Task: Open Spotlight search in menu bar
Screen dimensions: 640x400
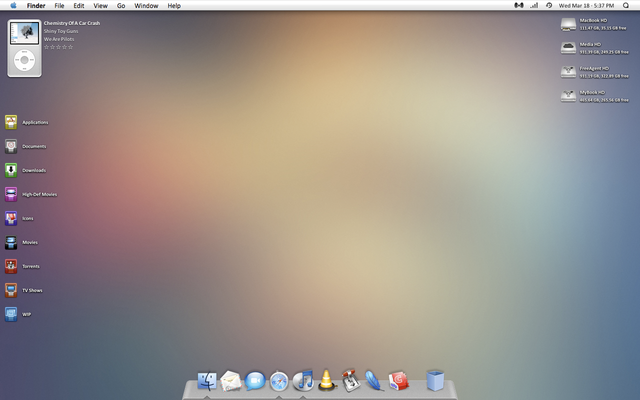Action: click(x=626, y=5)
